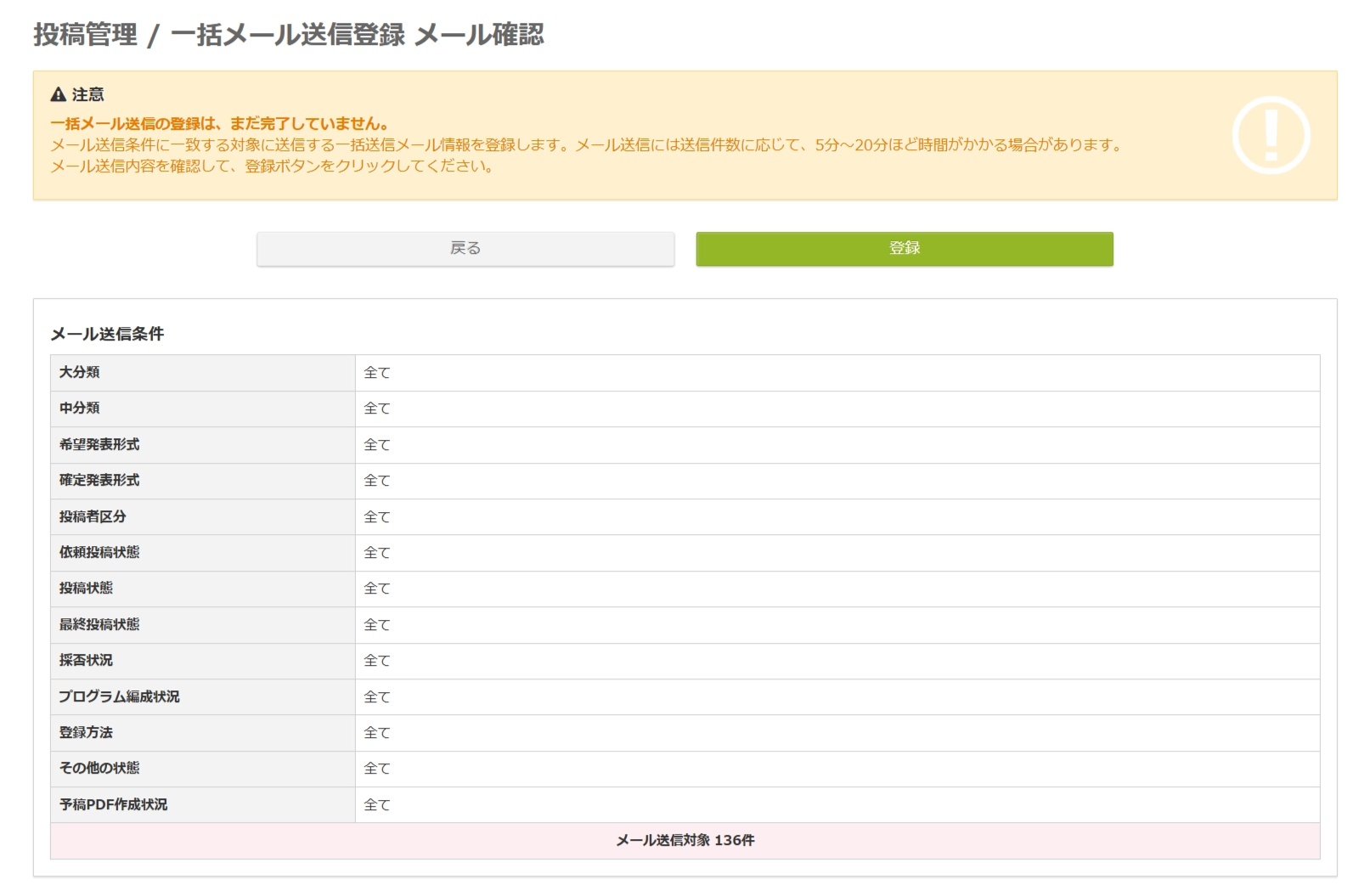Click the 最終投稿状態 row label
This screenshot has width=1370, height=896.
tap(99, 624)
